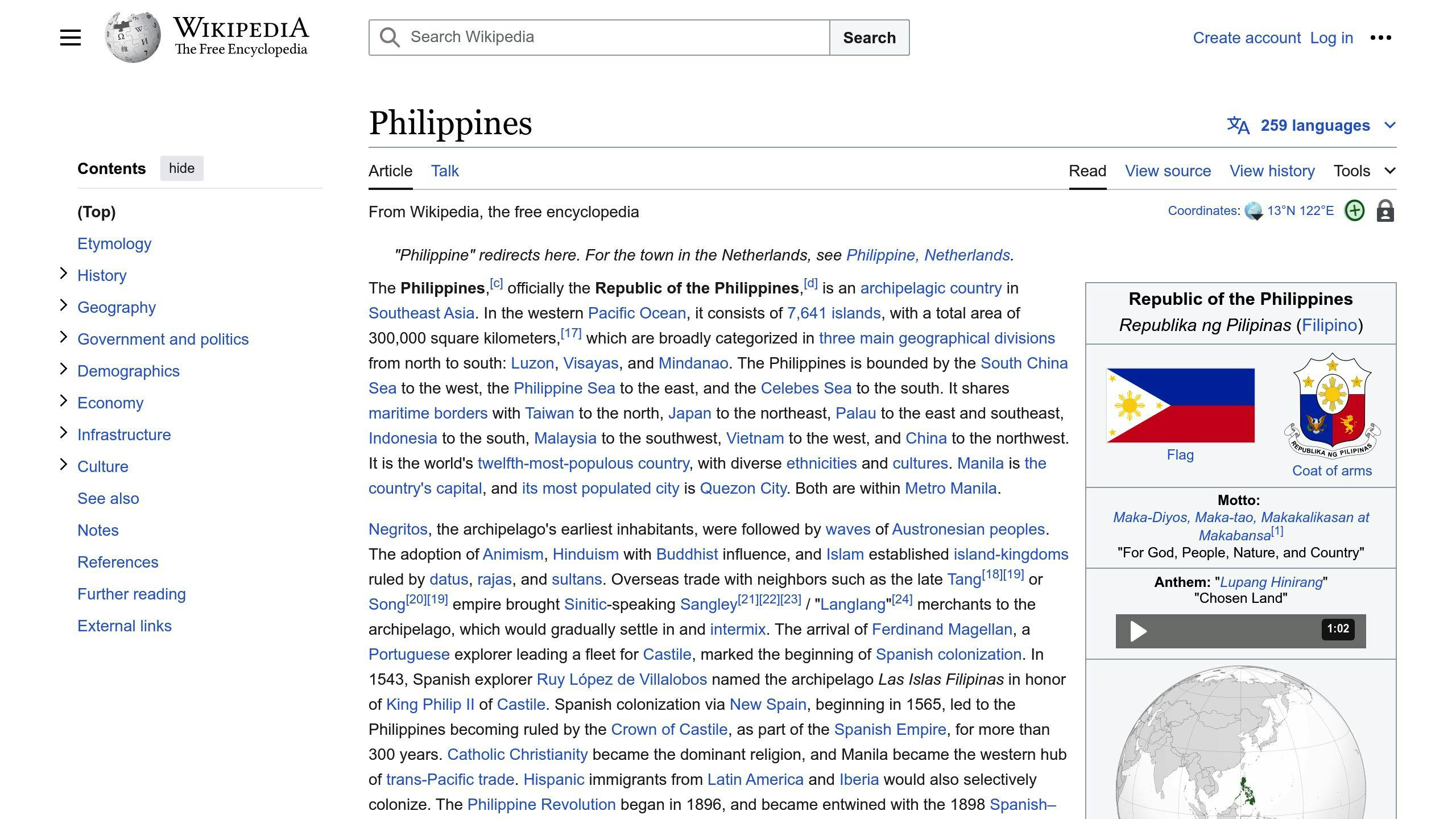Click Create account link
Image resolution: width=1456 pixels, height=819 pixels.
click(1247, 38)
